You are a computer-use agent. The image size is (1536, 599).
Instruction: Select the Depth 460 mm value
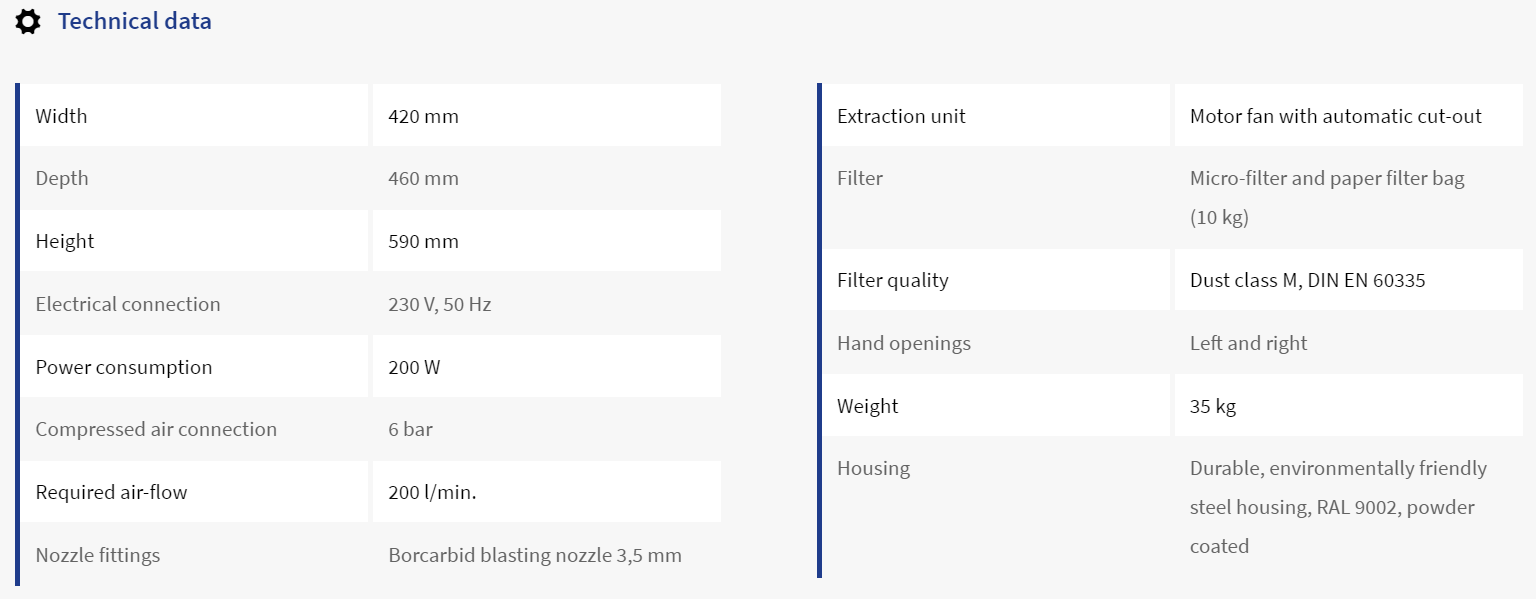coord(423,179)
